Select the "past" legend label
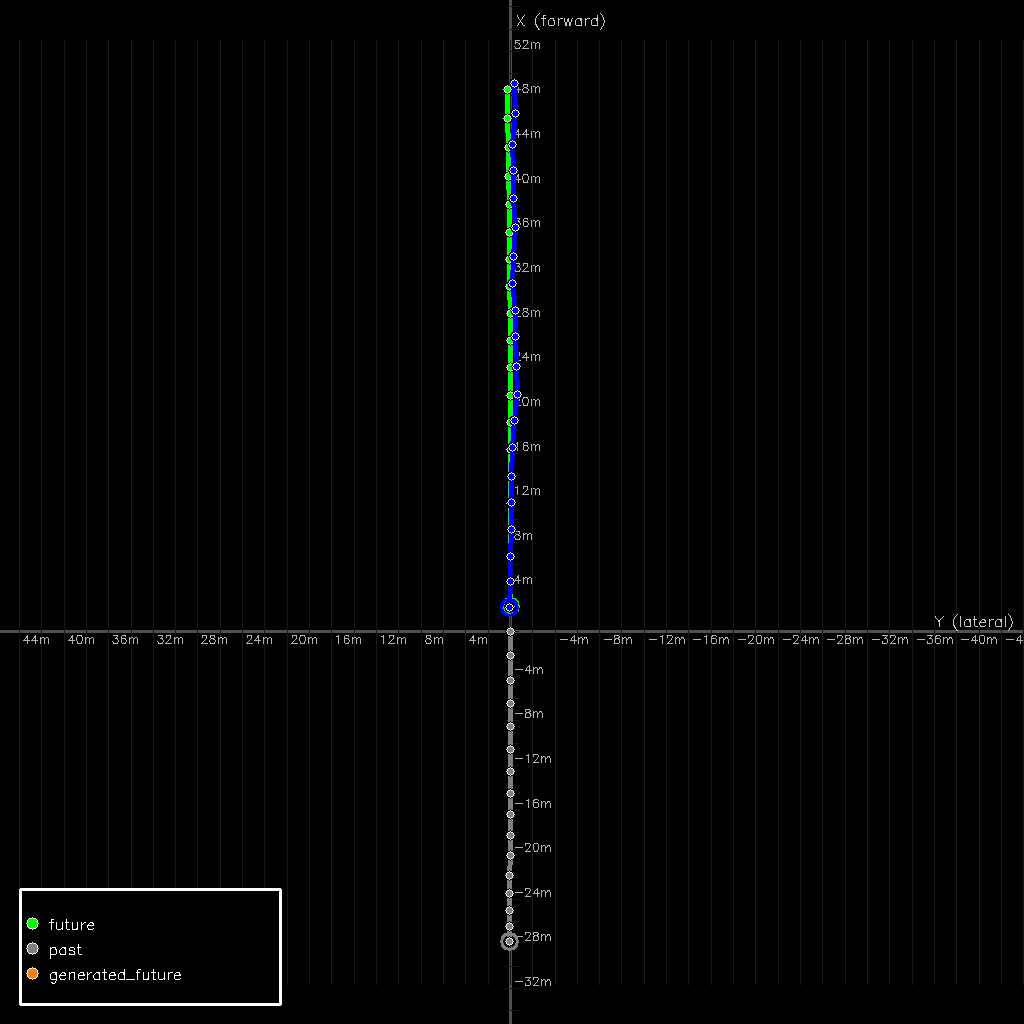 tap(65, 950)
